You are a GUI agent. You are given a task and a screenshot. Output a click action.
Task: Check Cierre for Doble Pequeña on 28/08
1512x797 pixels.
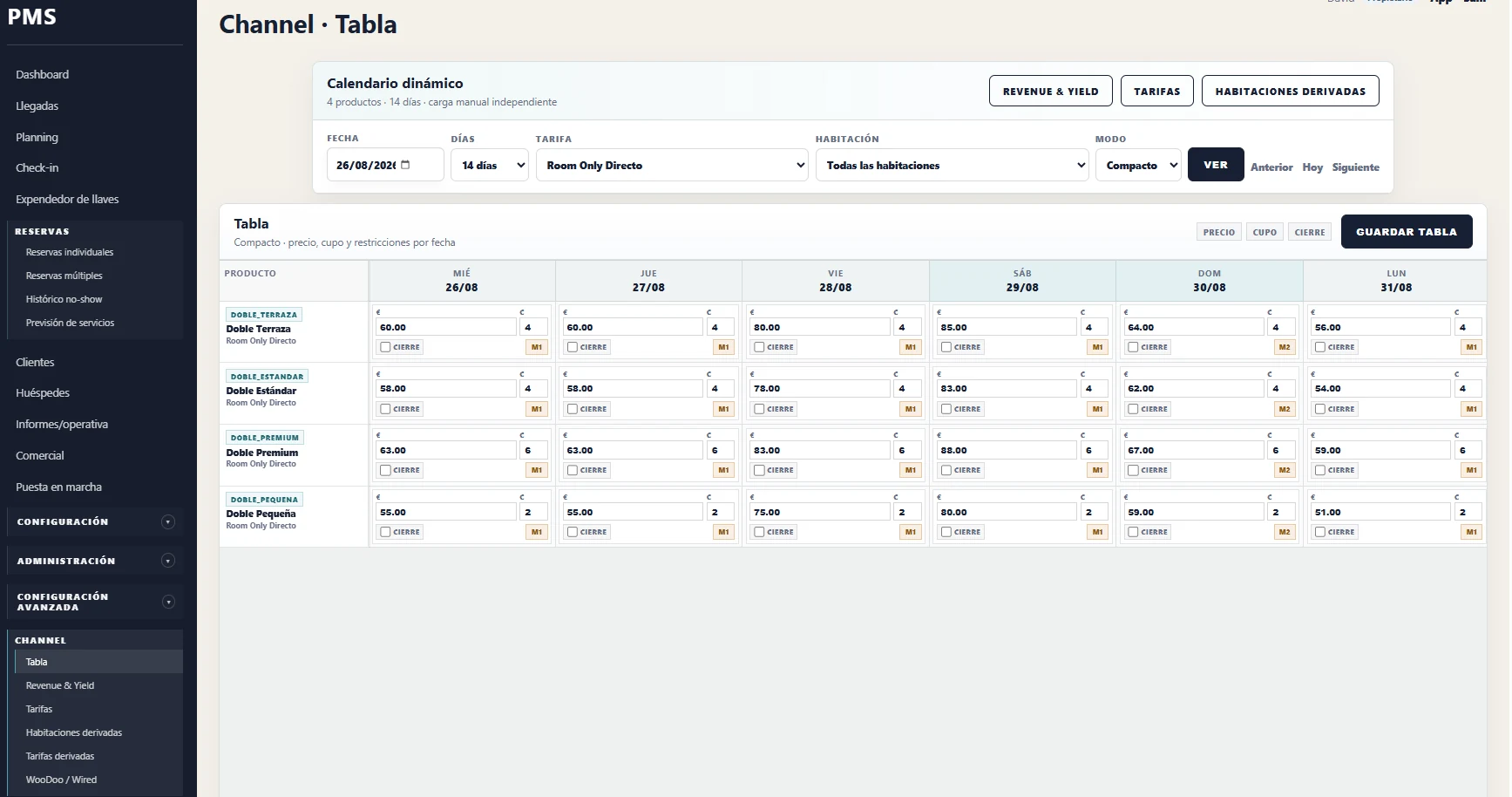[x=759, y=532]
